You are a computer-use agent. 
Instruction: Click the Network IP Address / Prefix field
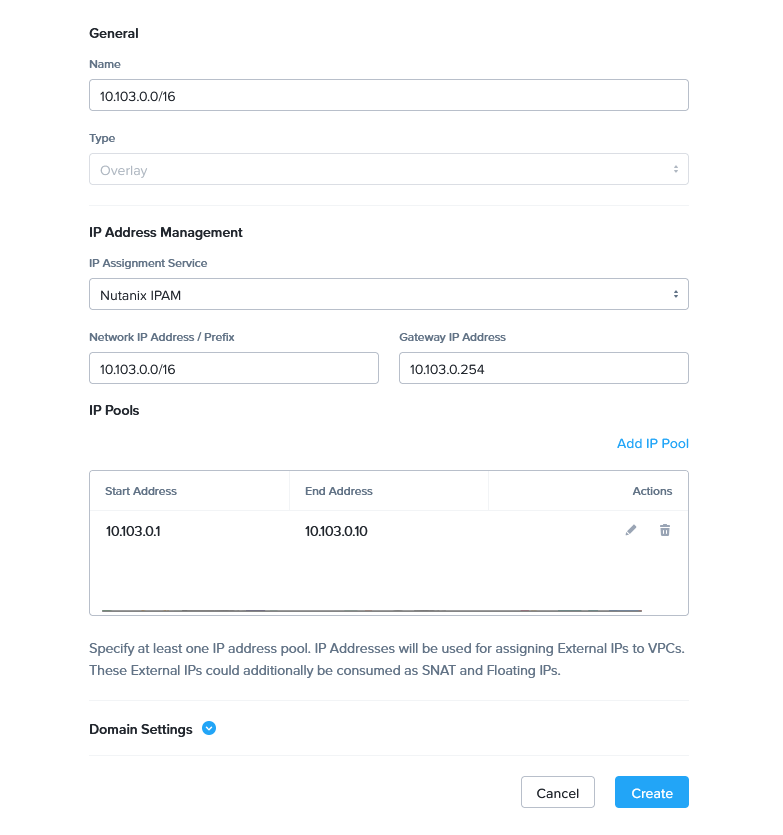[233, 369]
